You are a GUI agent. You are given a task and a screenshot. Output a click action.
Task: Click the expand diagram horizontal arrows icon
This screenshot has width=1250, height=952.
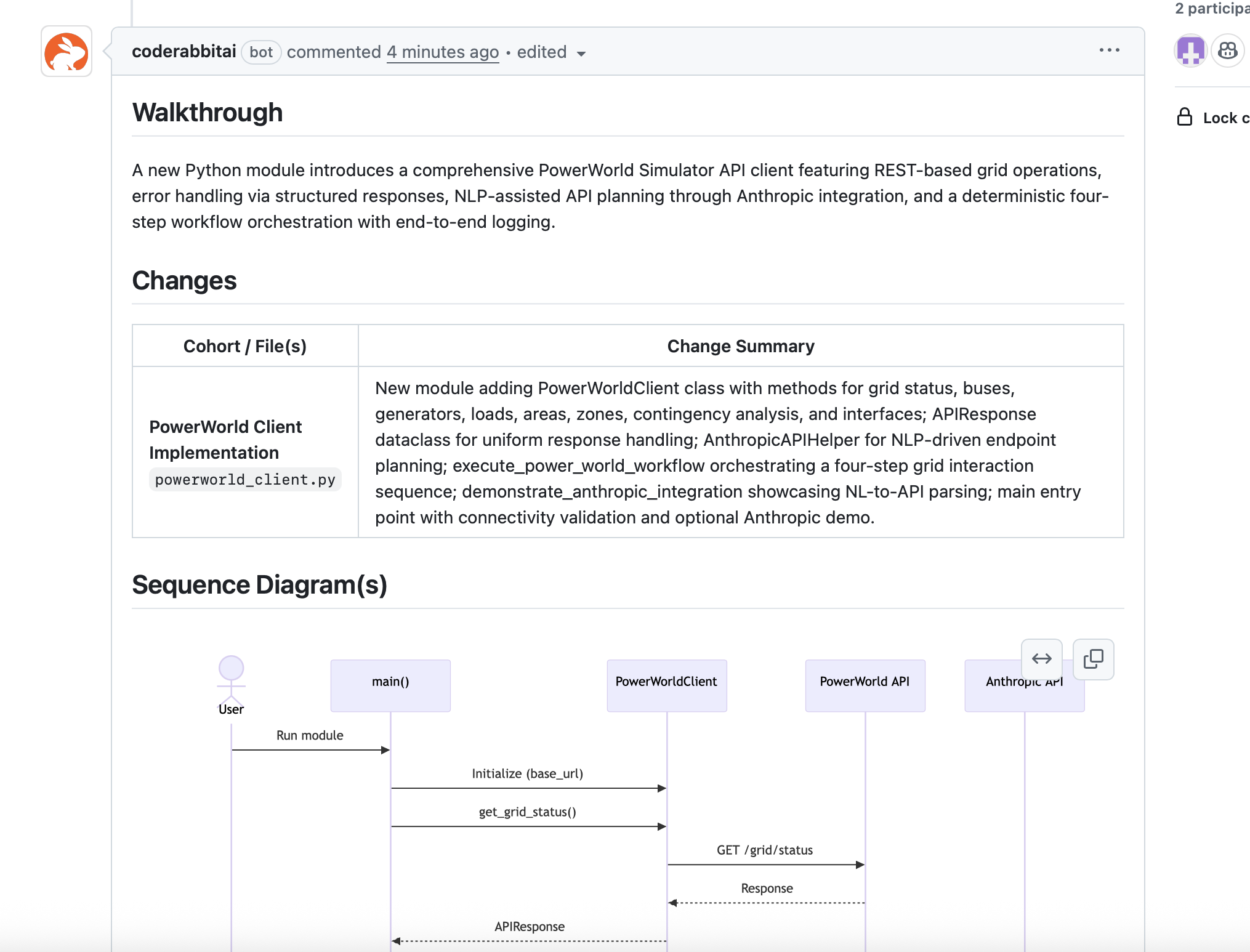pos(1041,659)
